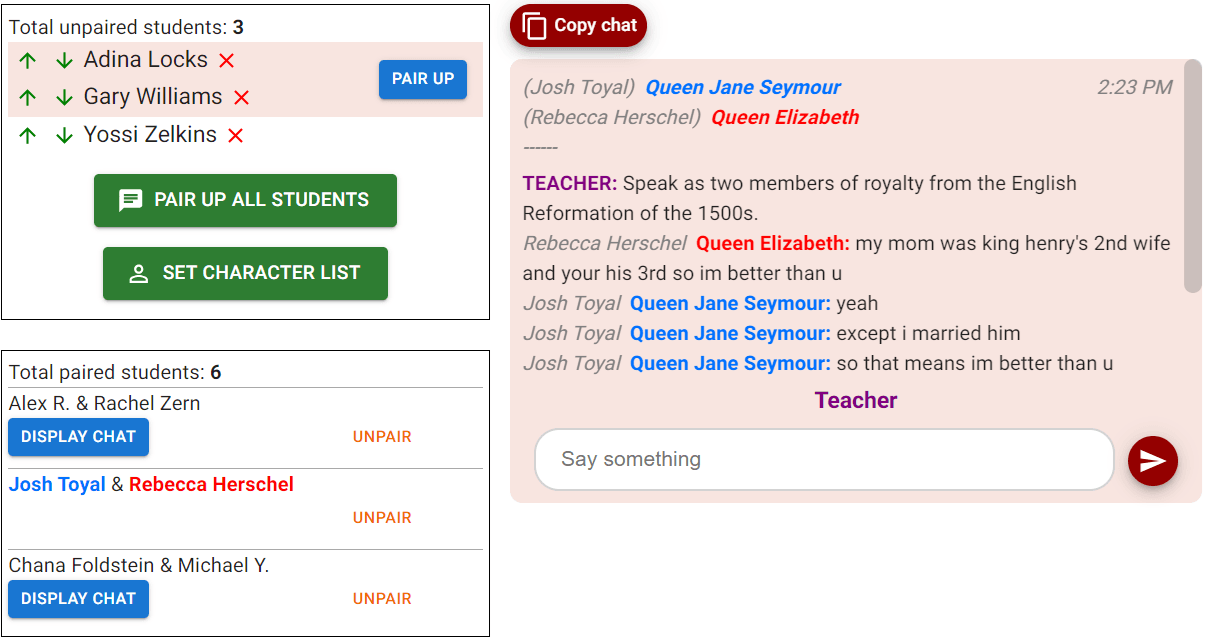Click Pair Up All Students

pos(245,200)
